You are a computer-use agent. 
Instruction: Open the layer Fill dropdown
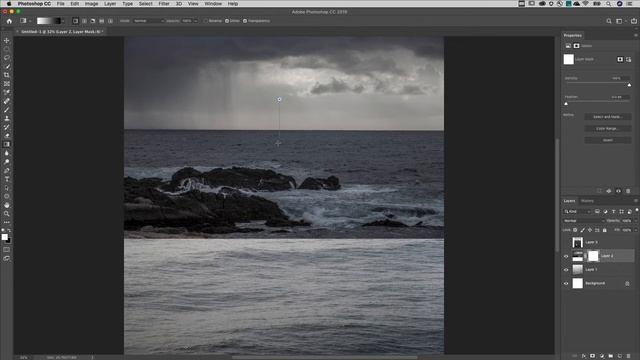(x=636, y=230)
